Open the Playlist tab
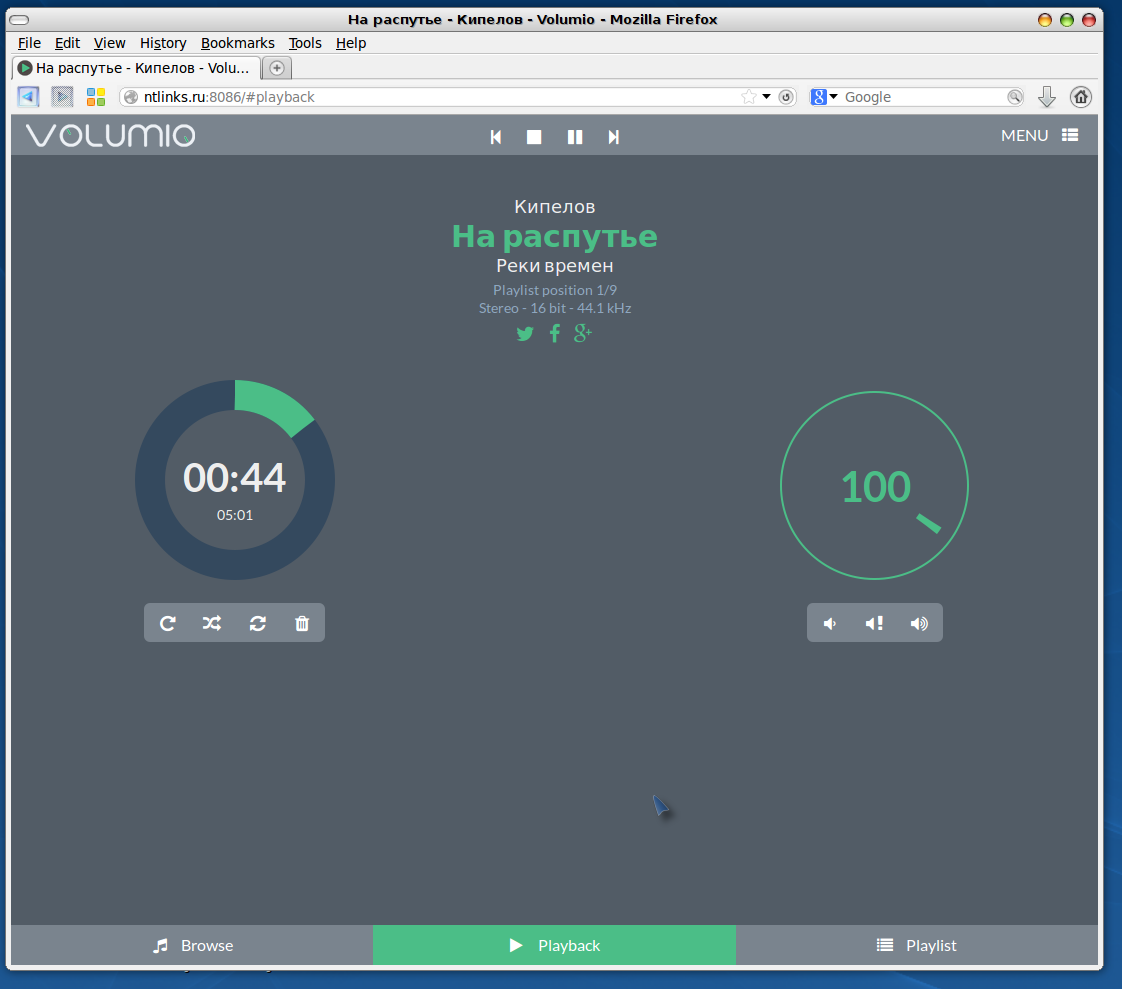1122x989 pixels. click(x=917, y=945)
